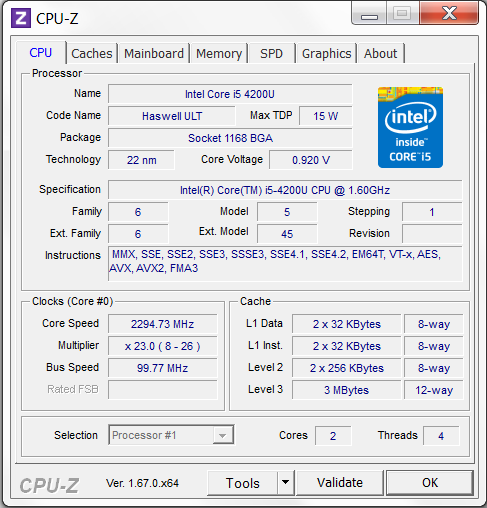Click the Multiplier value x 23.0 ( 8 - 26 )
The image size is (487, 508).
tap(162, 346)
